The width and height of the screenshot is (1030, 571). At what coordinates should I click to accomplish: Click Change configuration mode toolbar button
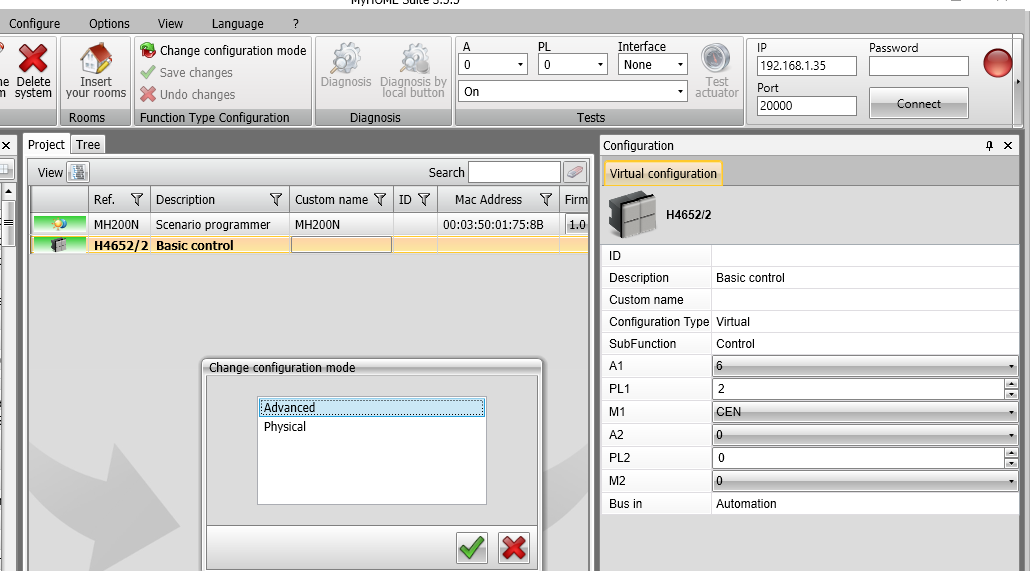coord(223,50)
